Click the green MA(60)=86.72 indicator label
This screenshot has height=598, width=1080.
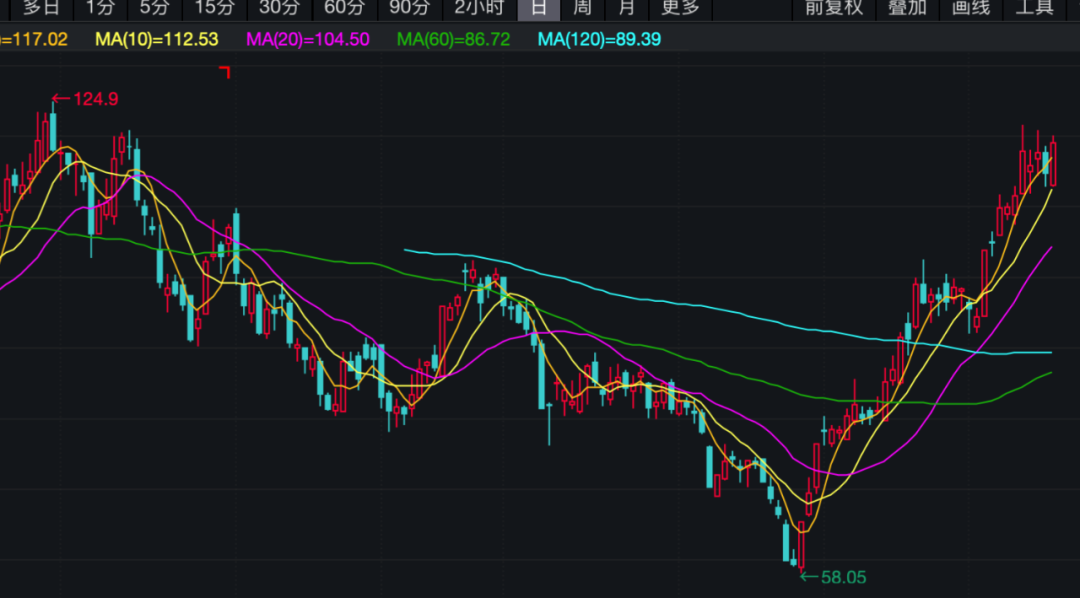pos(453,40)
